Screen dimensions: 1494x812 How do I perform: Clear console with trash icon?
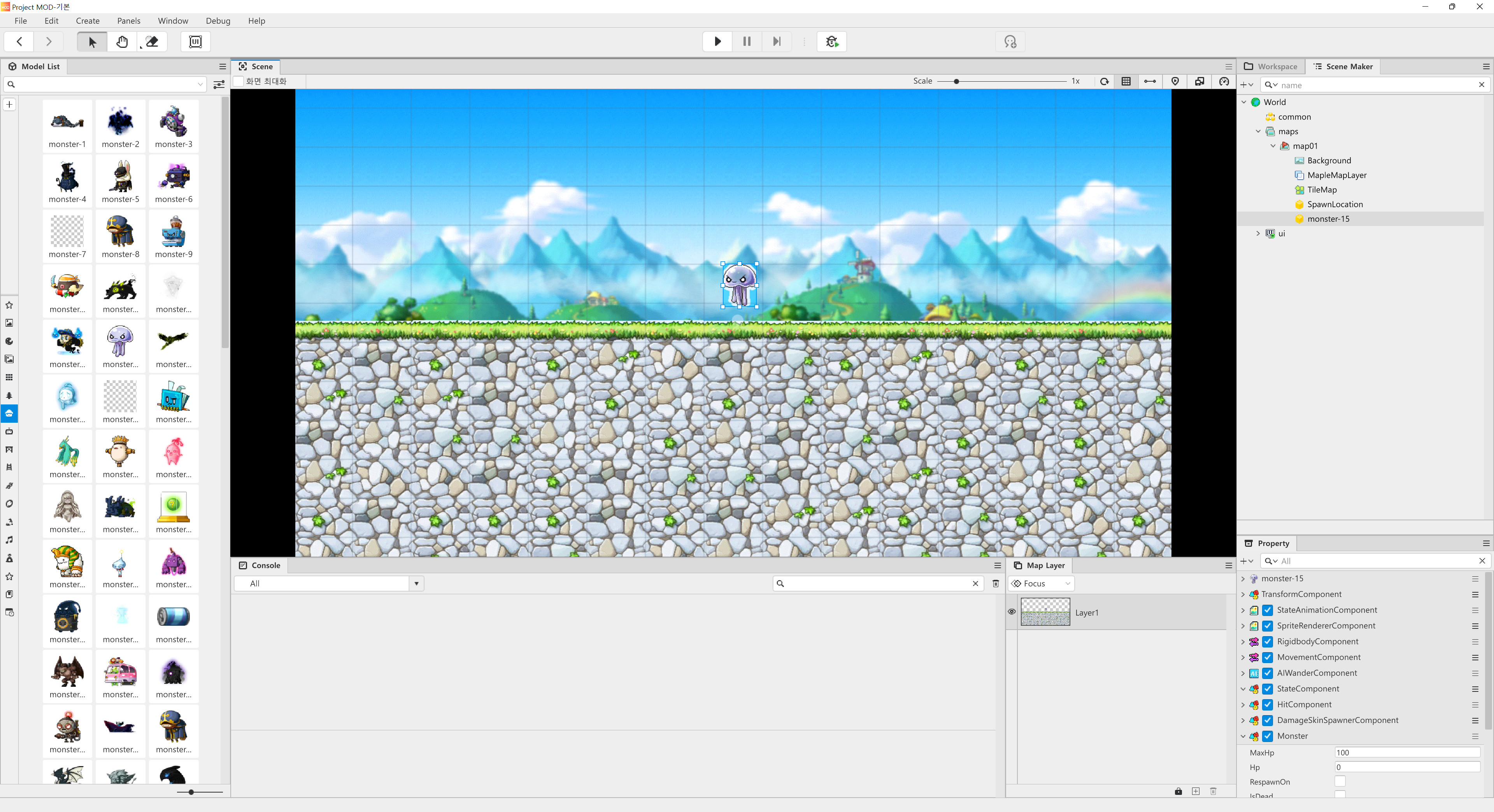(x=996, y=584)
